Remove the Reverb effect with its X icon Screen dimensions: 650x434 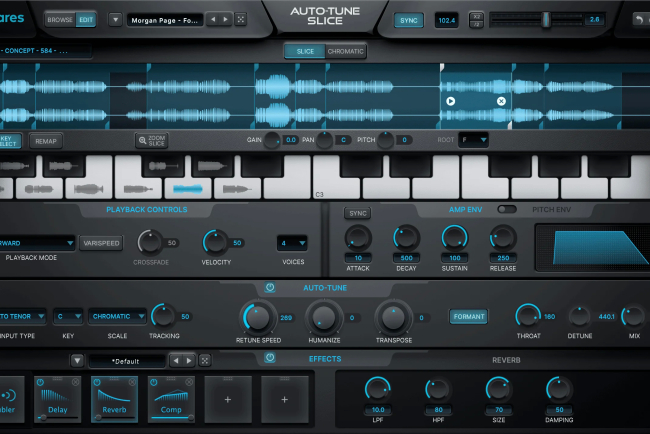[x=132, y=382]
